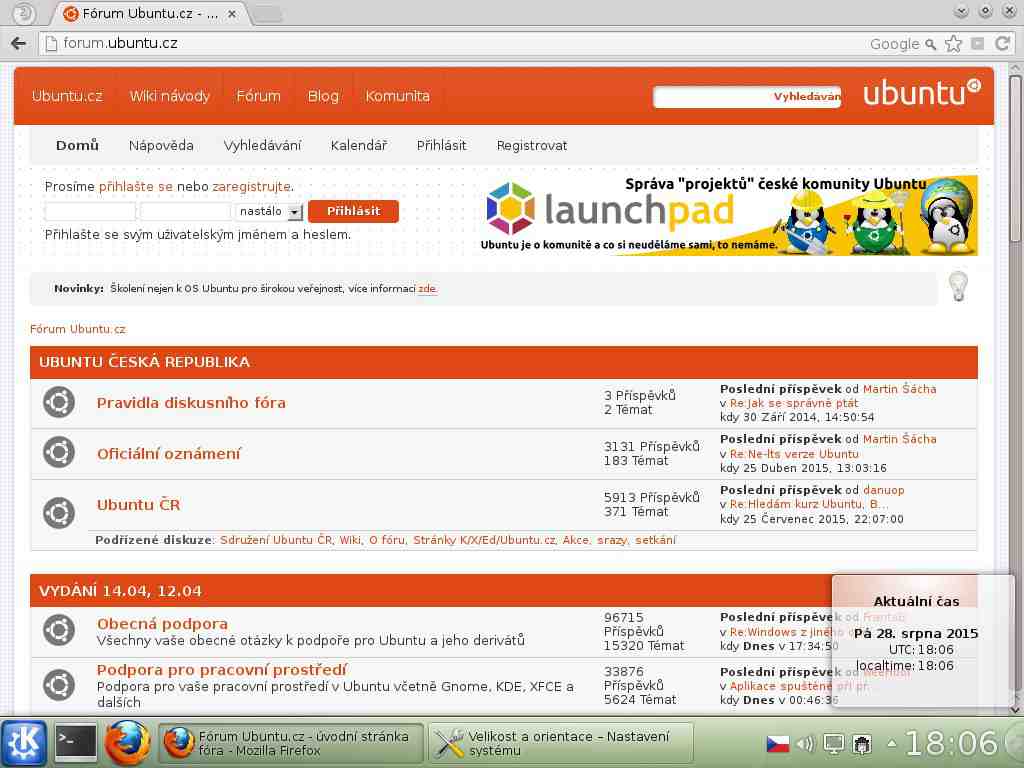Screen dimensions: 1024x768
Task: Click the Czech flag keyboard layout indicator
Action: point(777,744)
